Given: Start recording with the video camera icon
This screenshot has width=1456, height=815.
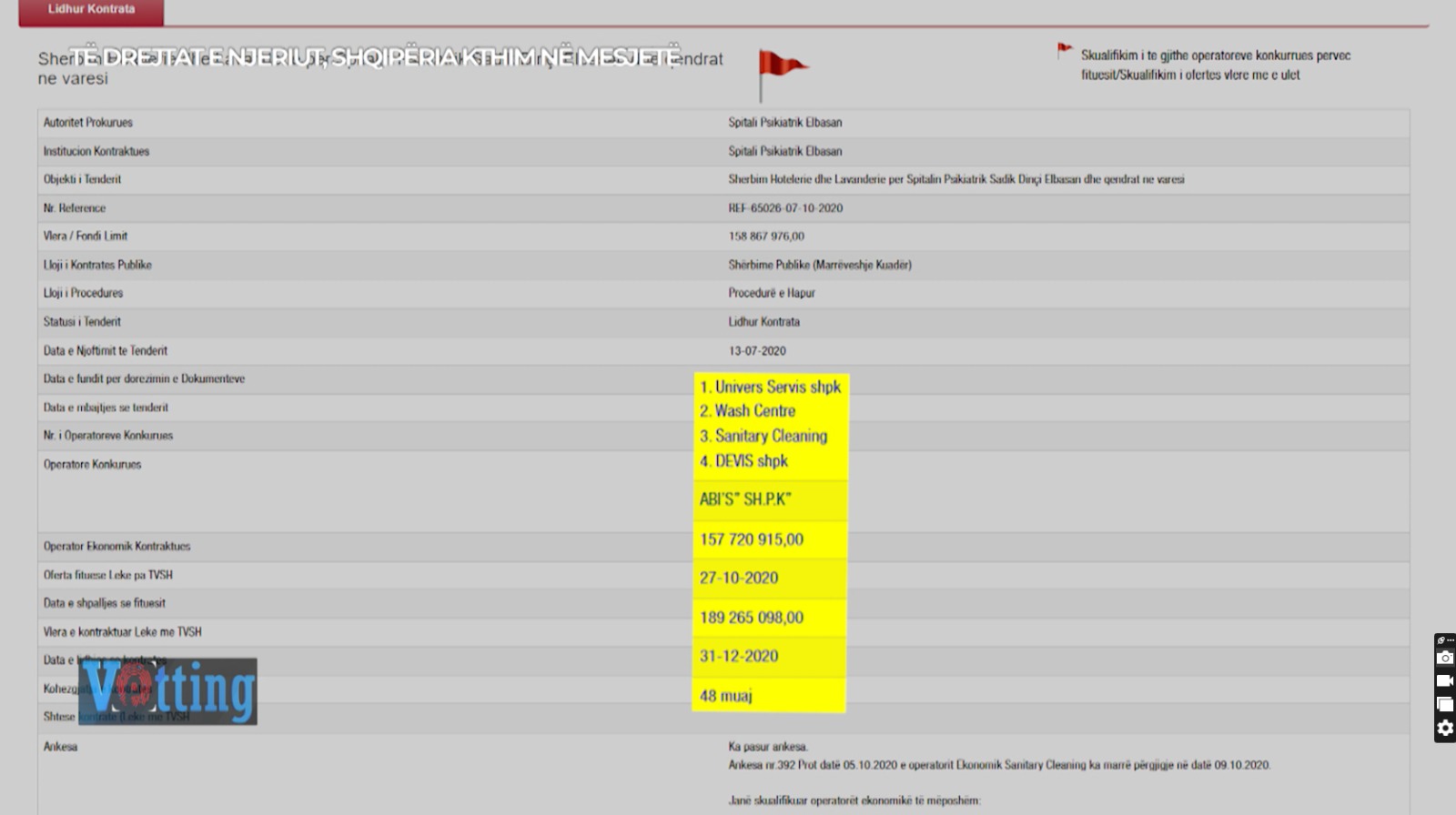Looking at the screenshot, I should (x=1444, y=680).
